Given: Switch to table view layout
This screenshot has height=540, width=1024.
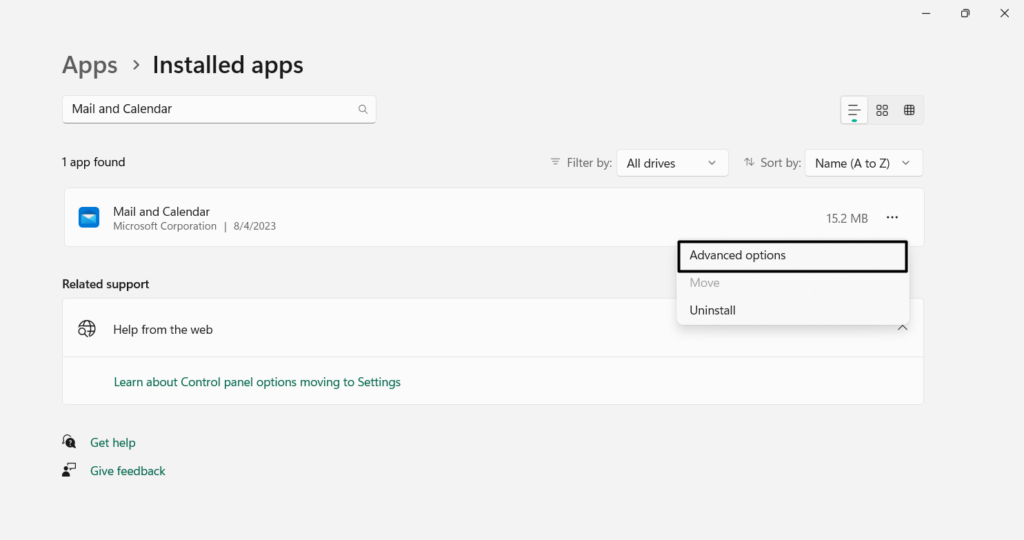Looking at the screenshot, I should click(x=909, y=110).
